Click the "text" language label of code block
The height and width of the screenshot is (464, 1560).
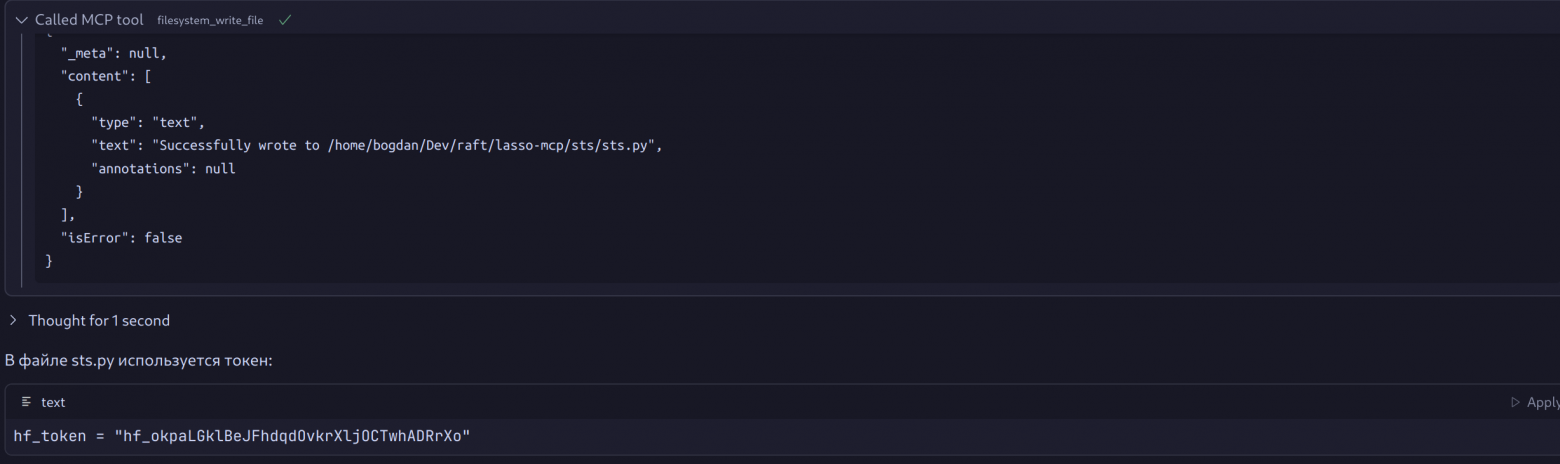click(53, 402)
